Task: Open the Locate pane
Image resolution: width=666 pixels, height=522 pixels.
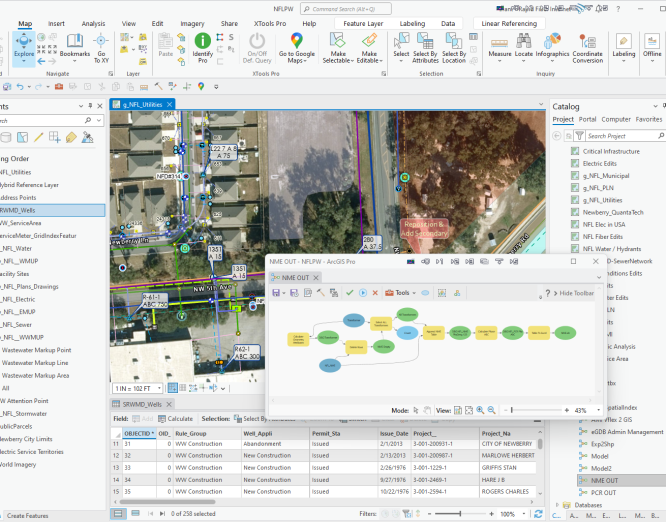Action: [x=523, y=47]
